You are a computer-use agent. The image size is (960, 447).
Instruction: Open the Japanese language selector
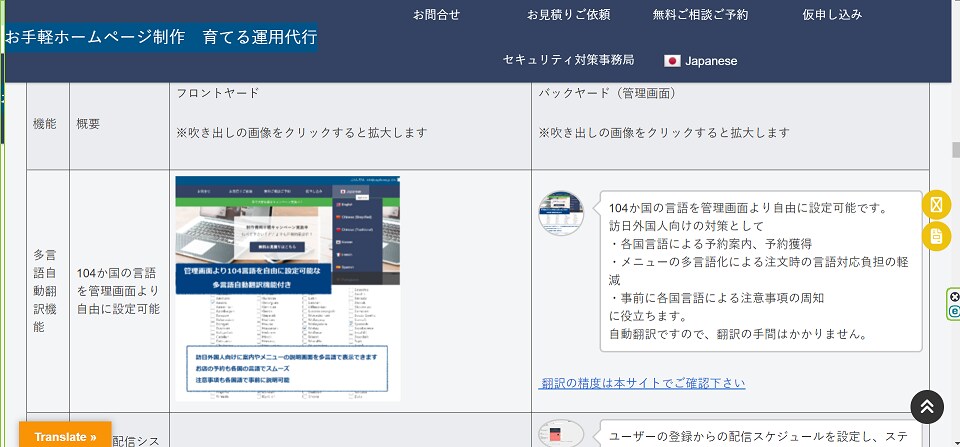[700, 61]
